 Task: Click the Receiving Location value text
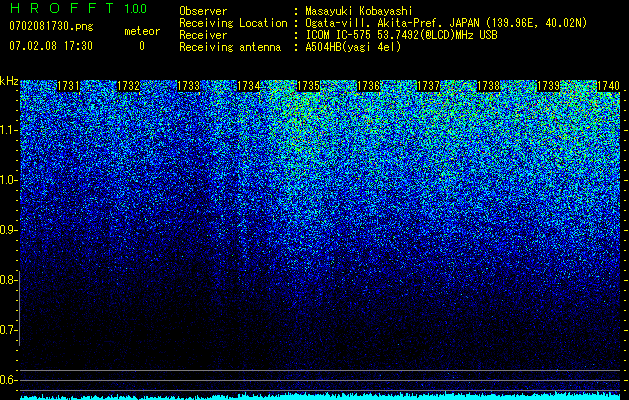point(446,23)
